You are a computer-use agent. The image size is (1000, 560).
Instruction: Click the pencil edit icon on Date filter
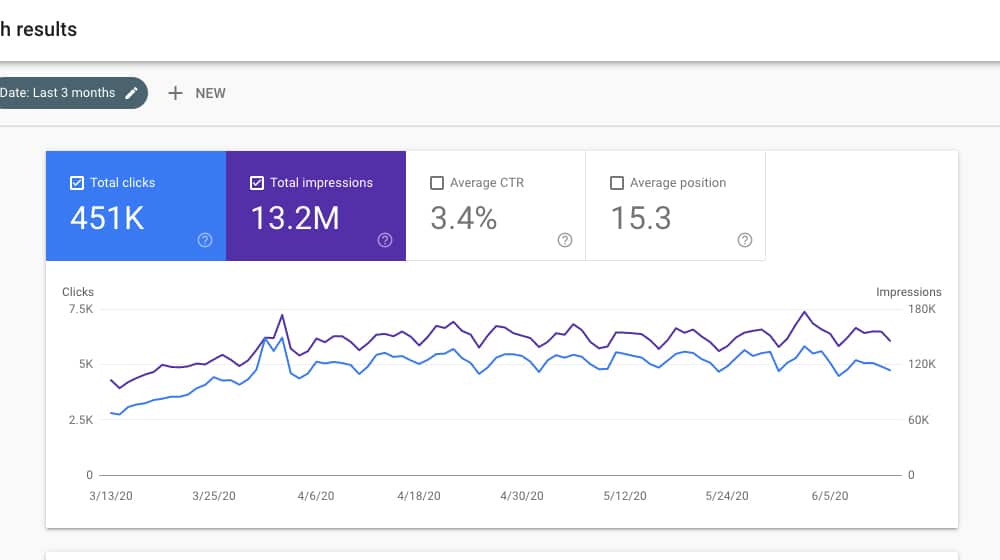coord(132,93)
